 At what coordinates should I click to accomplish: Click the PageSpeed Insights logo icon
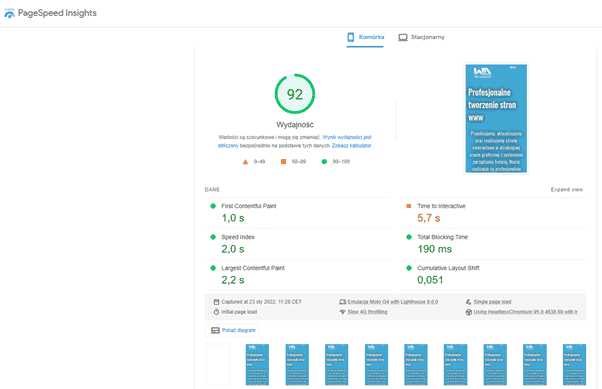[x=10, y=13]
